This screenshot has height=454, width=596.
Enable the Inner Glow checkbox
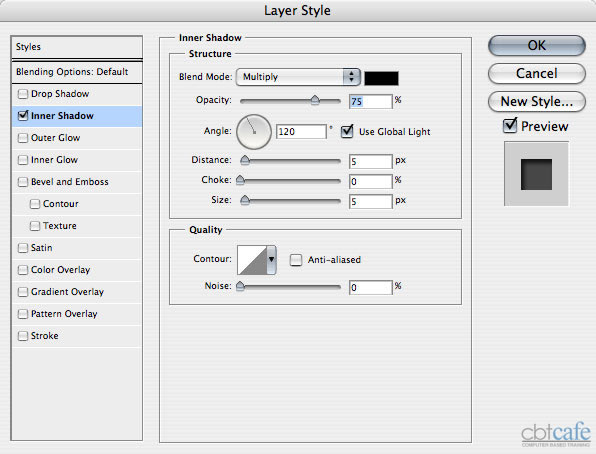pyautogui.click(x=23, y=160)
